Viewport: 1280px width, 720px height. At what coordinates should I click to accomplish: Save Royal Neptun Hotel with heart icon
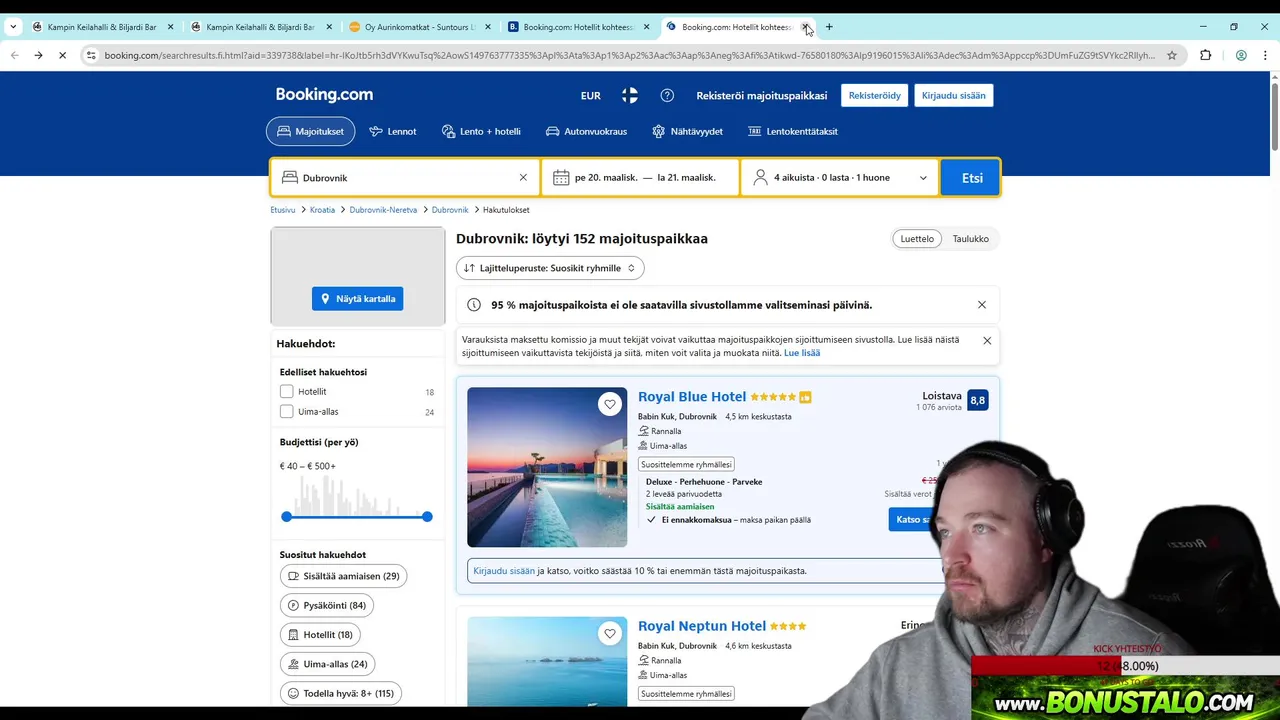point(610,633)
